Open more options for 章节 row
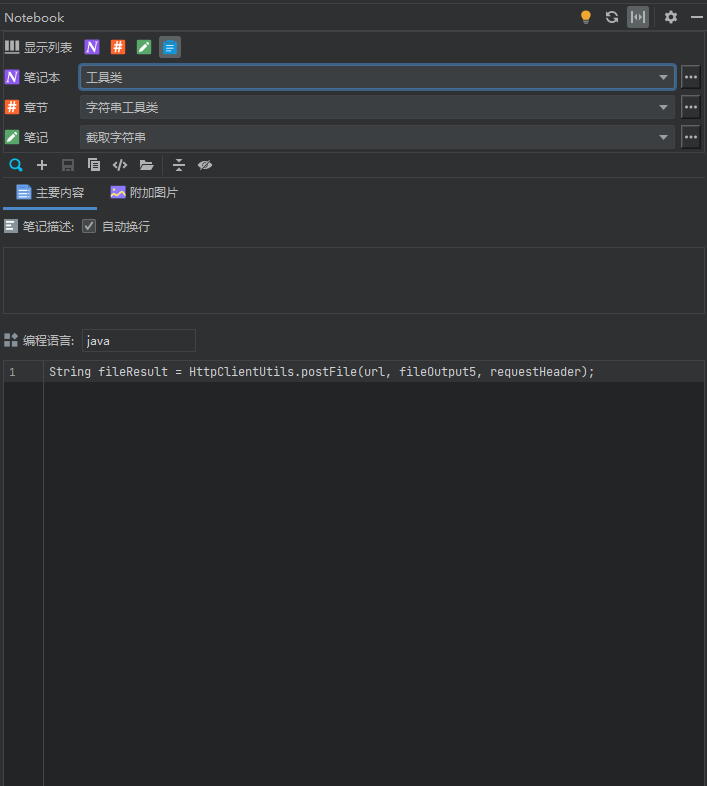This screenshot has height=786, width=707. tap(690, 107)
